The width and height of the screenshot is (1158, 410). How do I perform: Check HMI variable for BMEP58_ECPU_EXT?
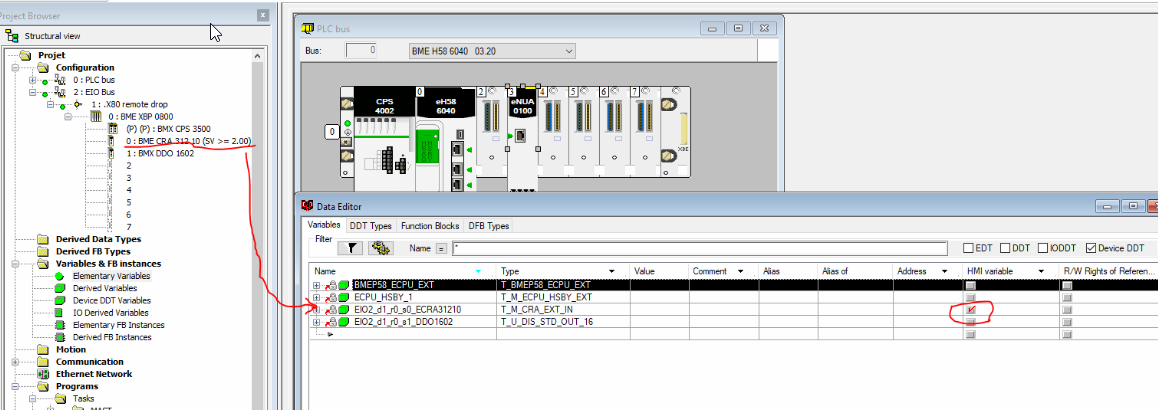[x=971, y=284]
